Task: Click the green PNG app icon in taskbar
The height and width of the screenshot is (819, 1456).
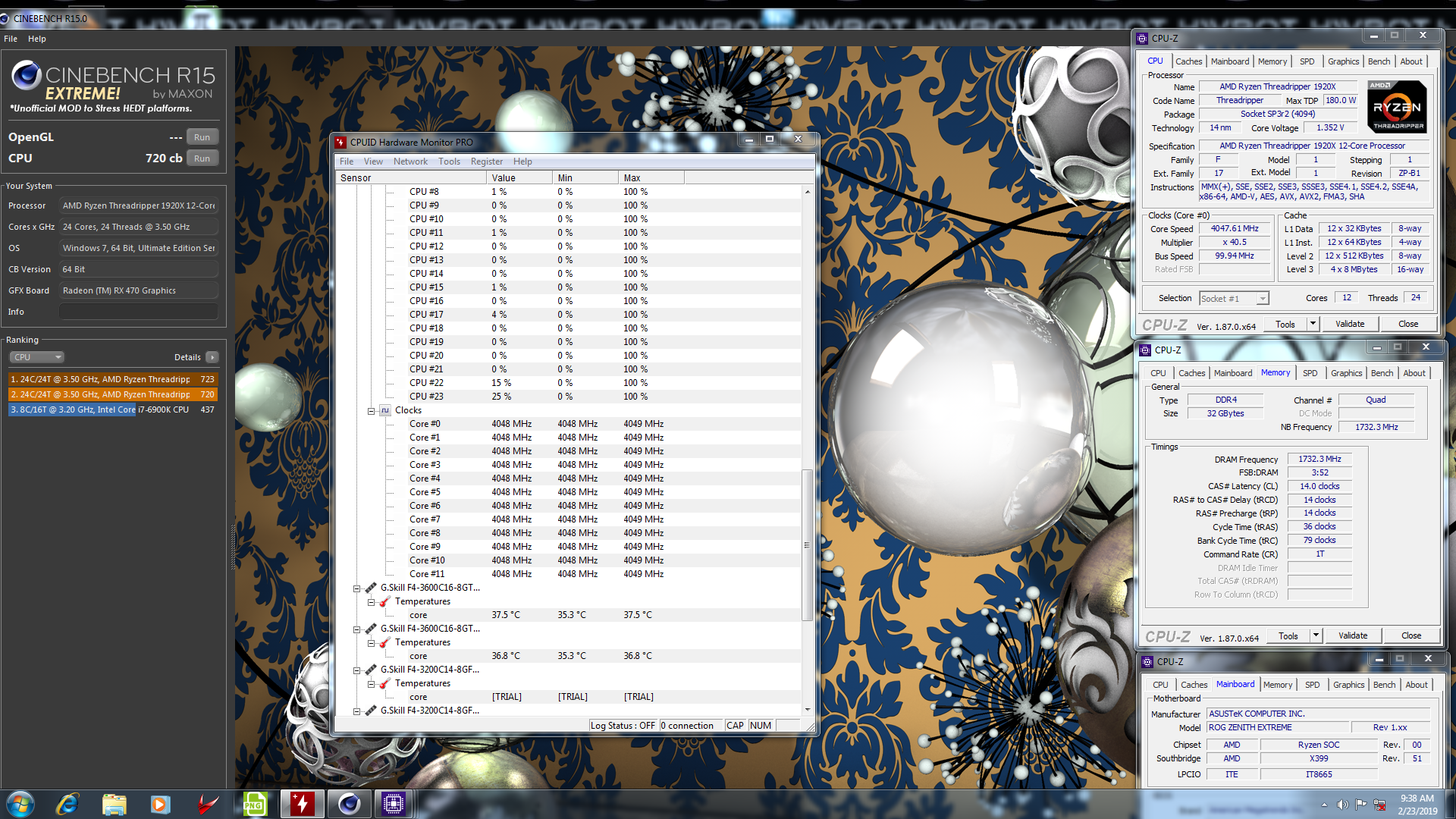Action: (x=255, y=804)
